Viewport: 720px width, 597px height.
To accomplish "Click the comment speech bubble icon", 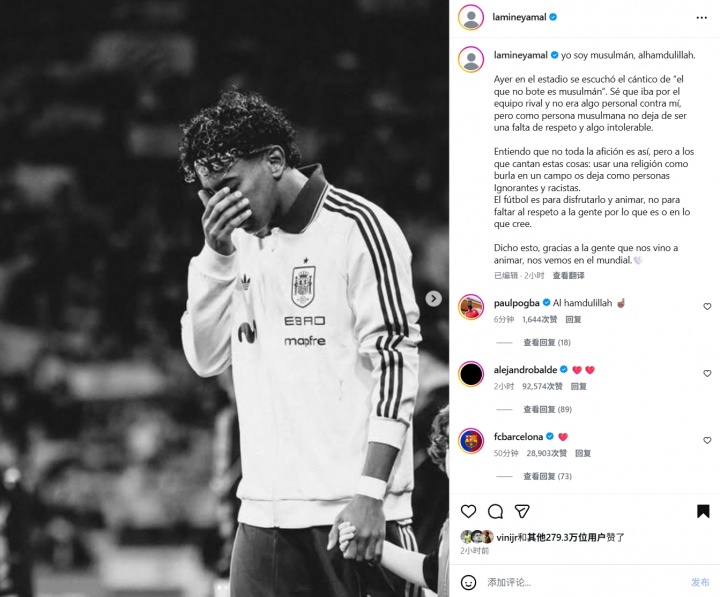I will click(495, 511).
